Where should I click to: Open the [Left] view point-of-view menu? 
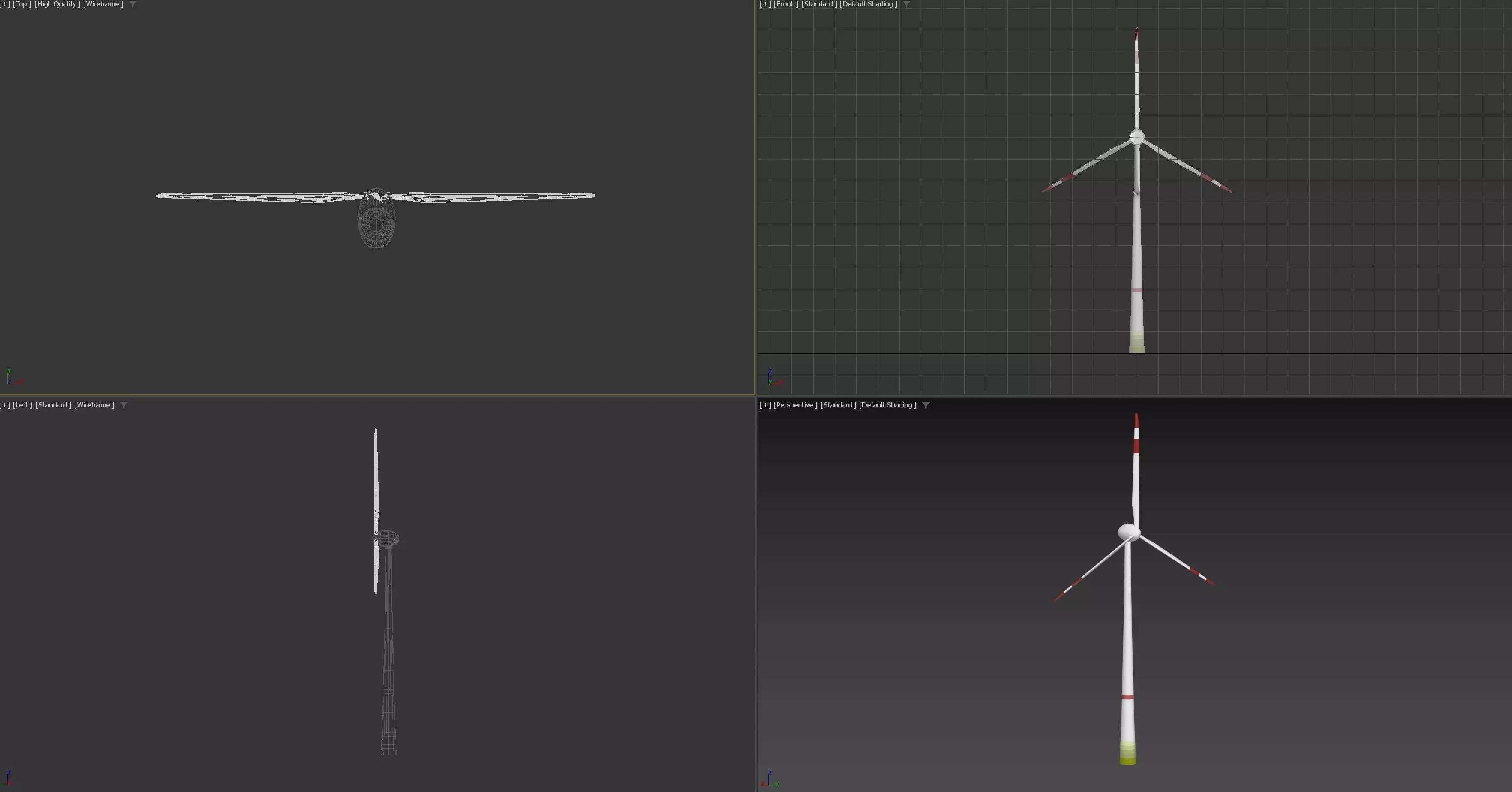[x=22, y=405]
